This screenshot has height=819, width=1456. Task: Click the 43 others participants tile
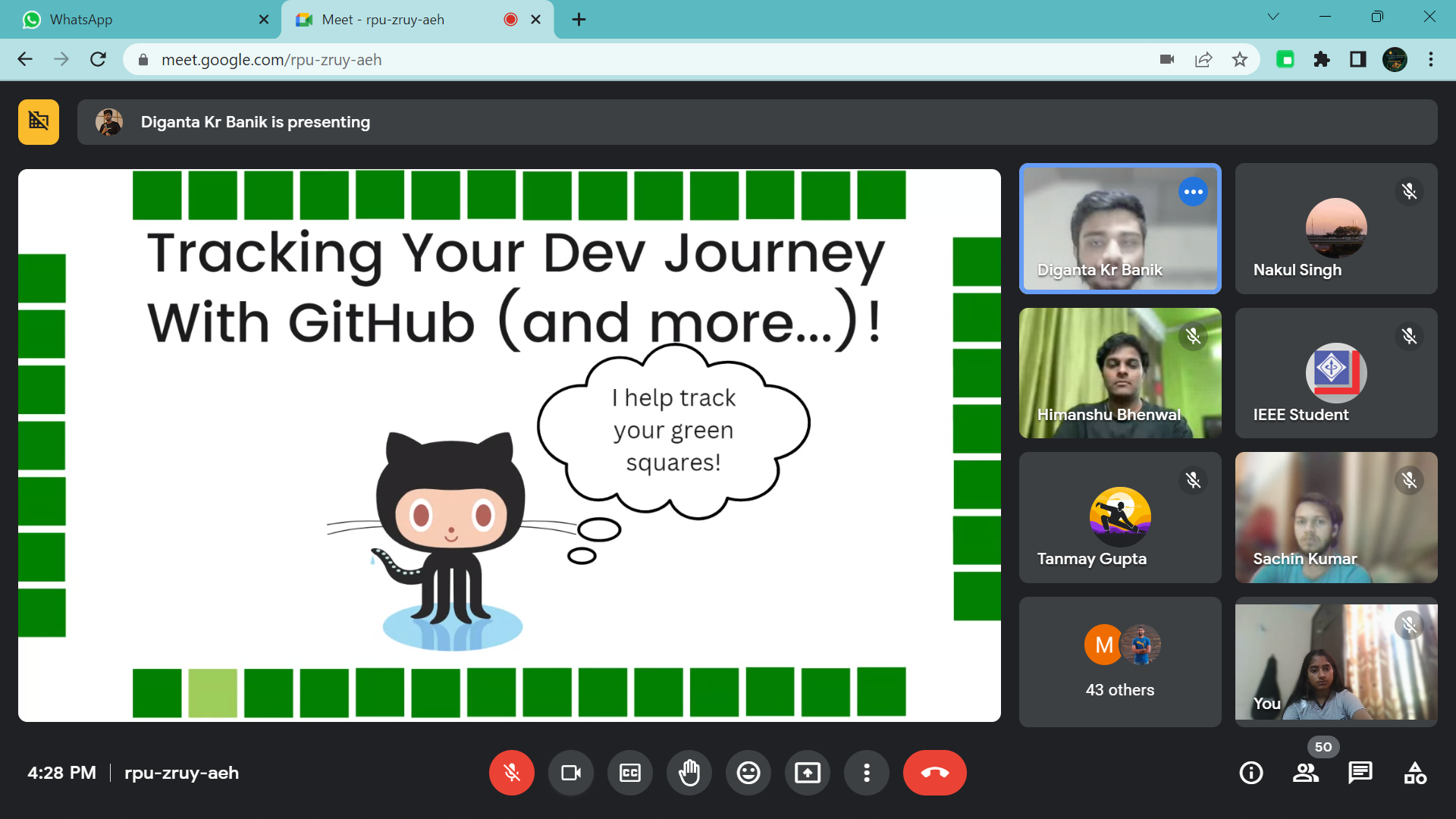click(x=1120, y=662)
